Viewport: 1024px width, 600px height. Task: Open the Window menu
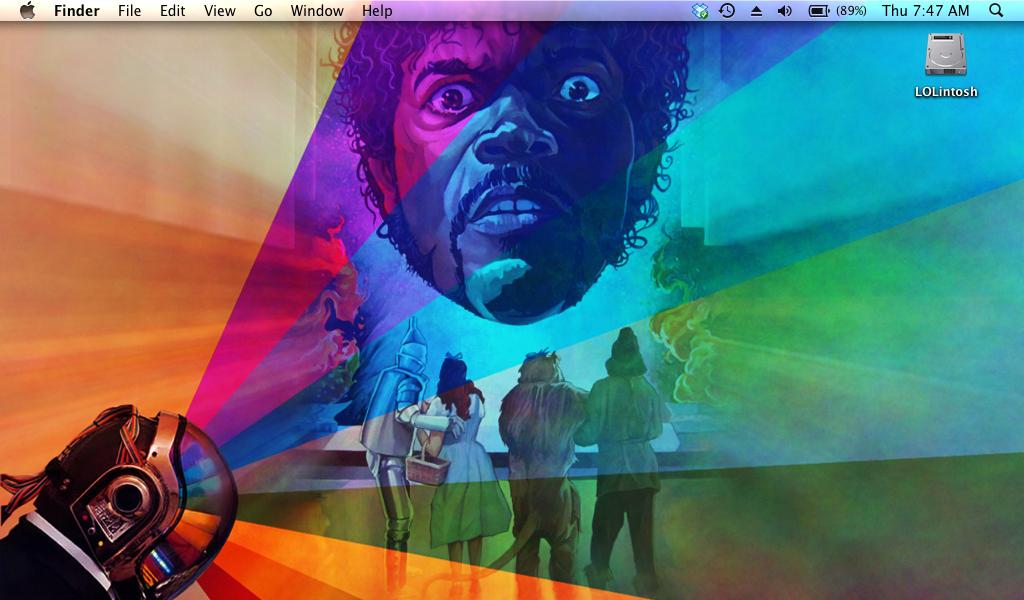(317, 10)
